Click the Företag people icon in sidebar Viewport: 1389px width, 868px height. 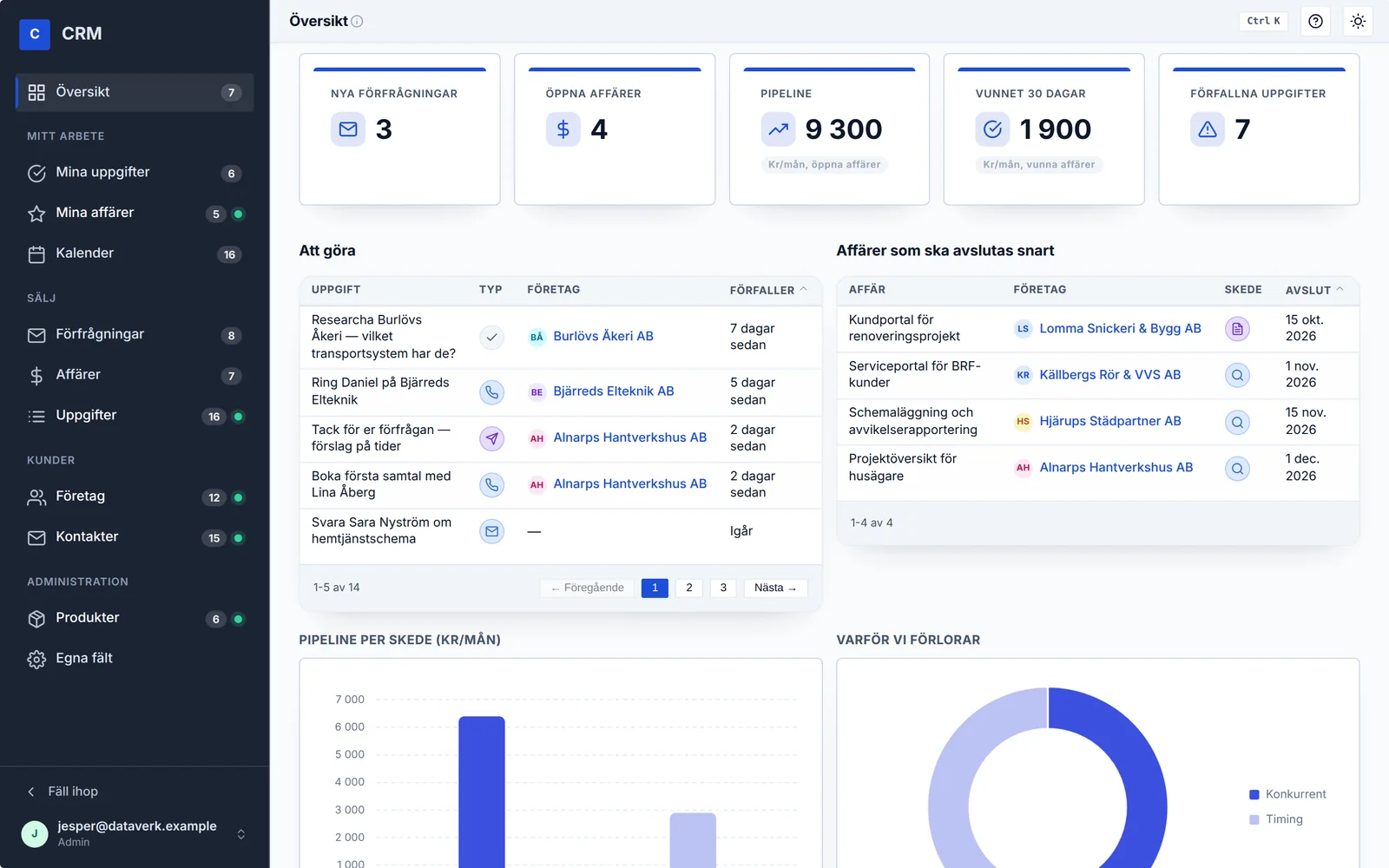(36, 497)
